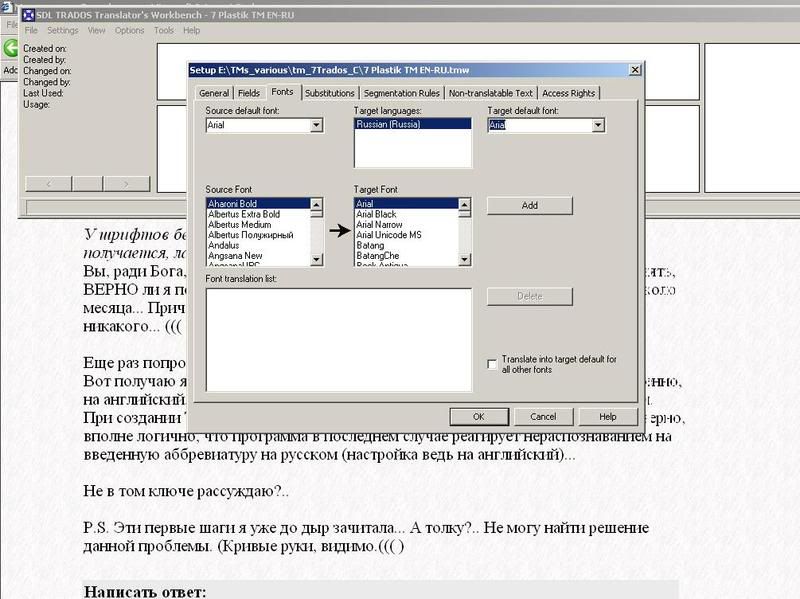Select Angsana New source font
The height and width of the screenshot is (599, 800).
pos(258,256)
